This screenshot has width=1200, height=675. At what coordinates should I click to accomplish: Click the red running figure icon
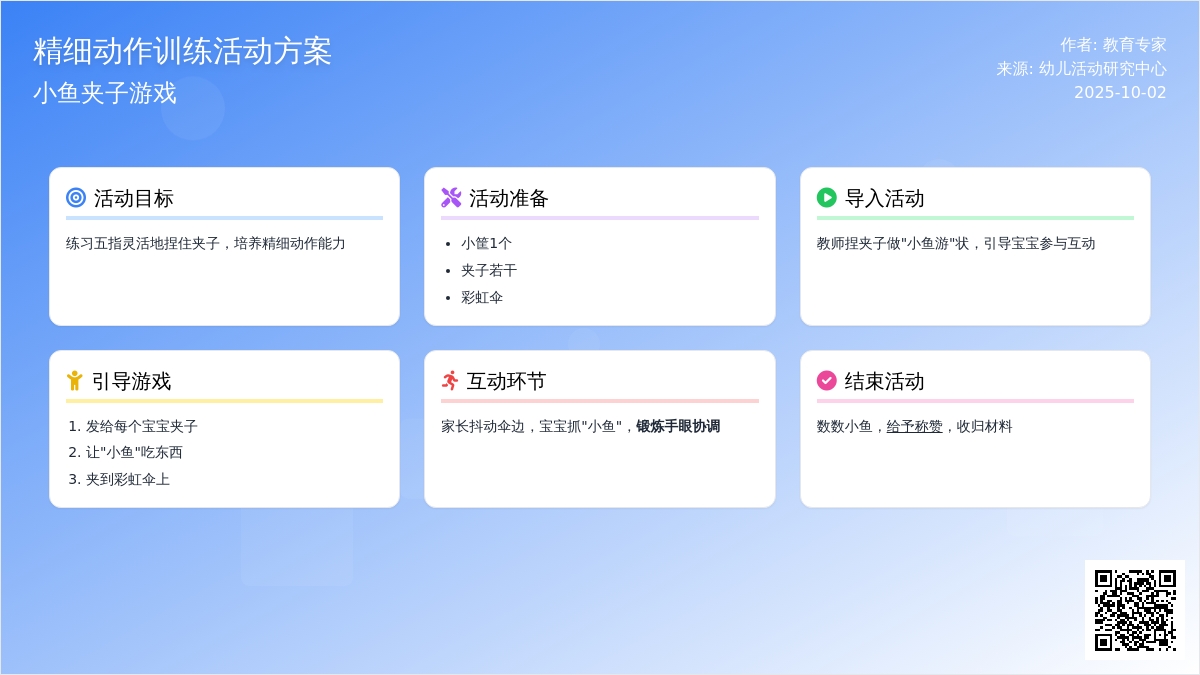[450, 381]
